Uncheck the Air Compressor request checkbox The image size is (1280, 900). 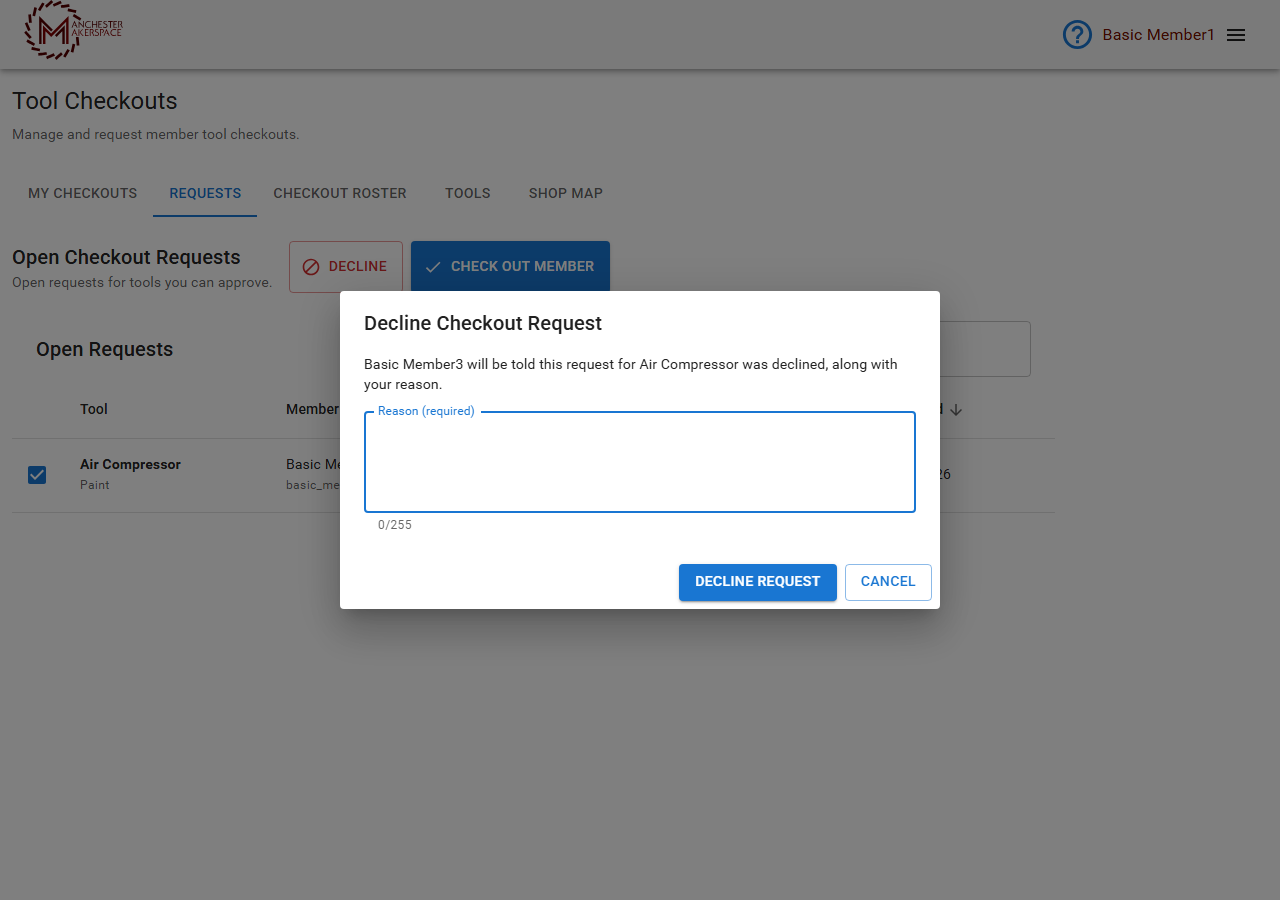click(x=37, y=475)
